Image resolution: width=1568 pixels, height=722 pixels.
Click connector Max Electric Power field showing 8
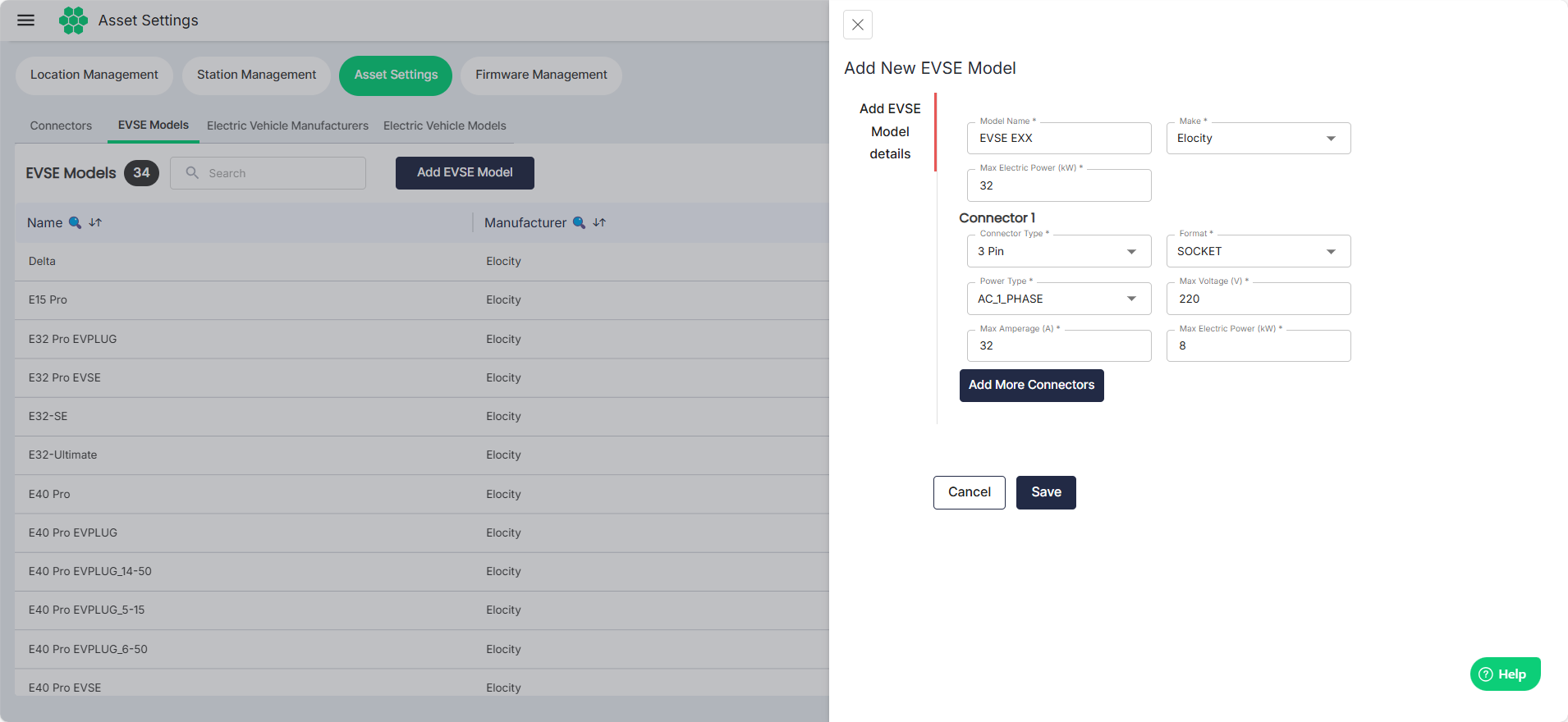1259,345
